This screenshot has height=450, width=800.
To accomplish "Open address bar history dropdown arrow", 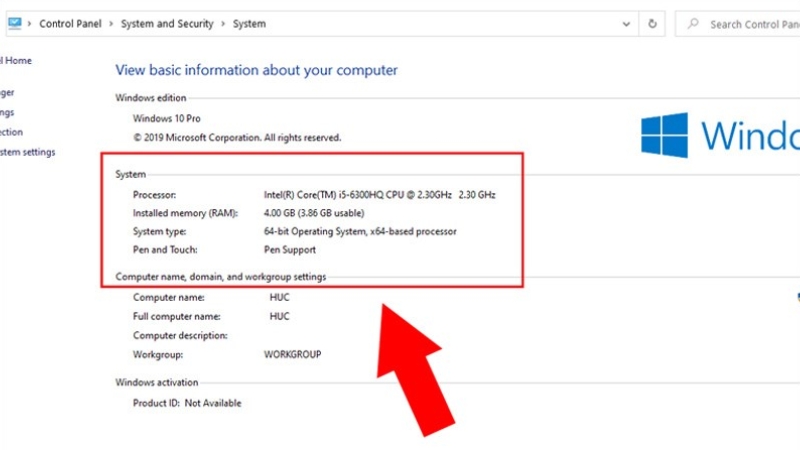I will tap(625, 24).
